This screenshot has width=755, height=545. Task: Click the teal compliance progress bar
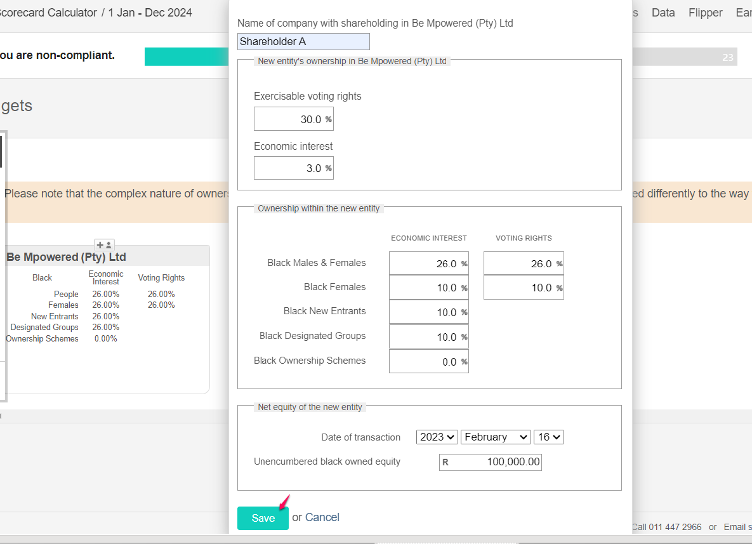pos(186,57)
